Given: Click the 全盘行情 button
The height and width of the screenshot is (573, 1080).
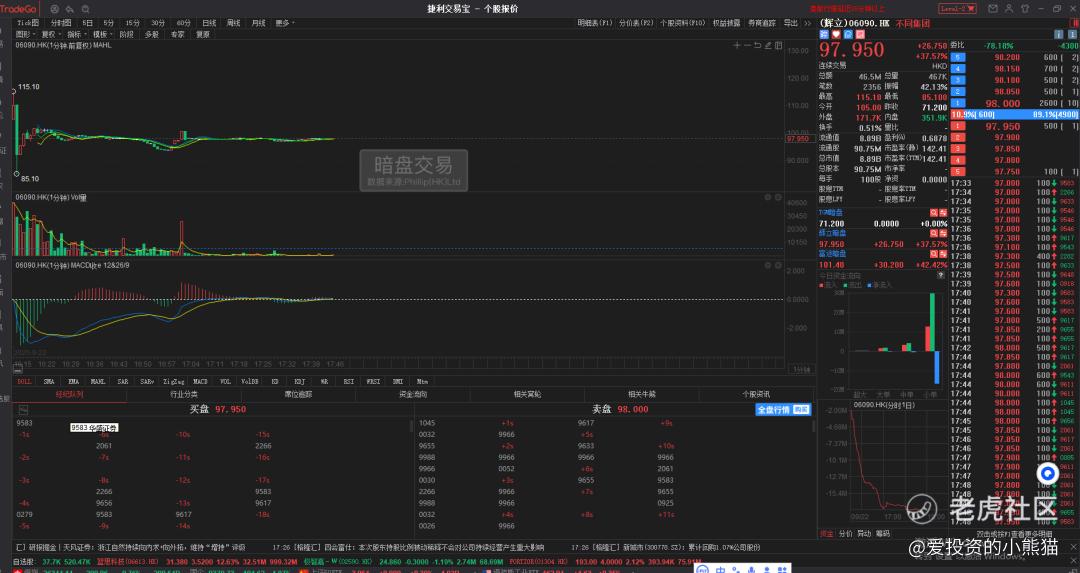Looking at the screenshot, I should click(783, 409).
